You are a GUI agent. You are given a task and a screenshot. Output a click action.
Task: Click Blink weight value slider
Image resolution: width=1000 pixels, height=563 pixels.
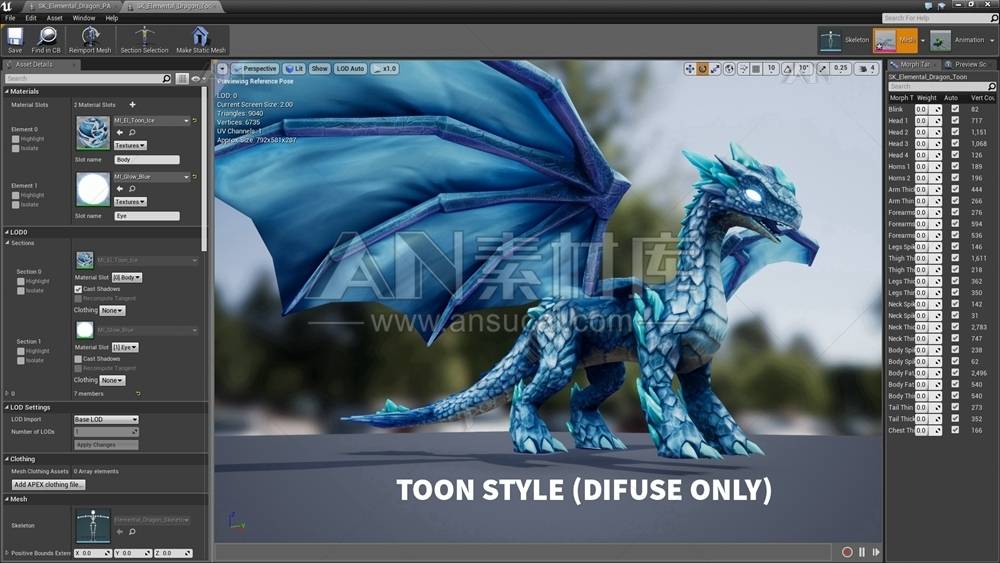coord(928,109)
